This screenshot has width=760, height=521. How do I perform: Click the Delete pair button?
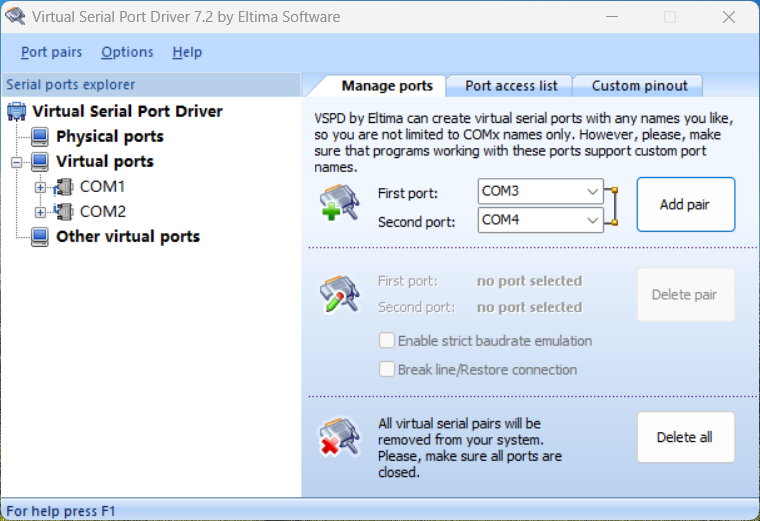(x=685, y=295)
